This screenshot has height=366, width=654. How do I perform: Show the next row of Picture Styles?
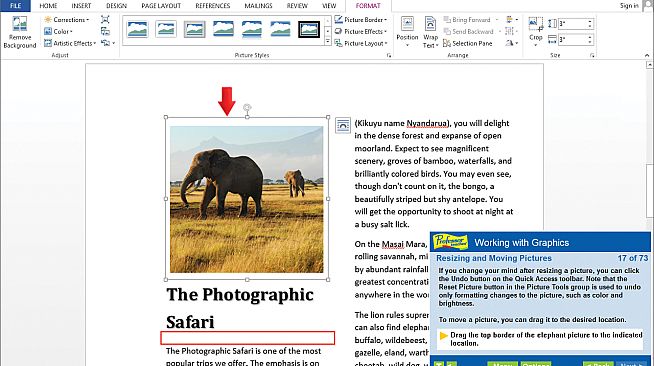(x=328, y=31)
